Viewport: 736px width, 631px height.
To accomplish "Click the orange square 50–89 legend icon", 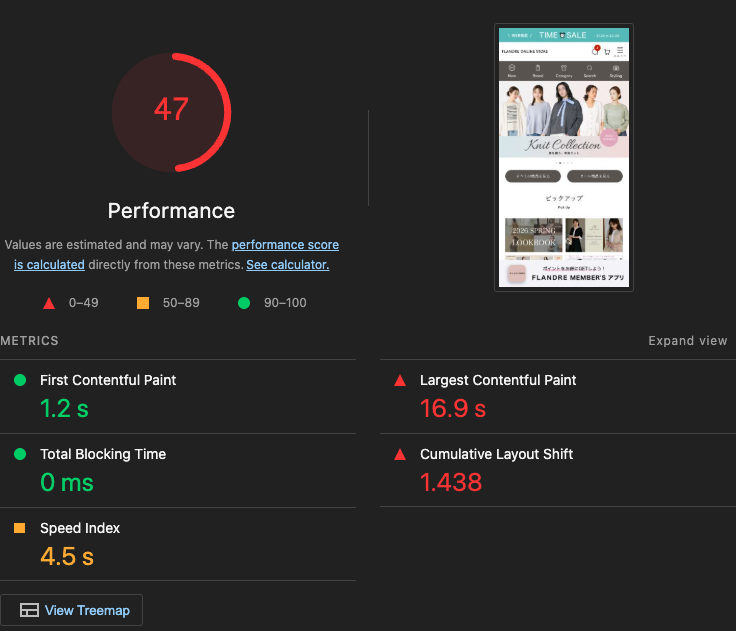I will [x=142, y=303].
